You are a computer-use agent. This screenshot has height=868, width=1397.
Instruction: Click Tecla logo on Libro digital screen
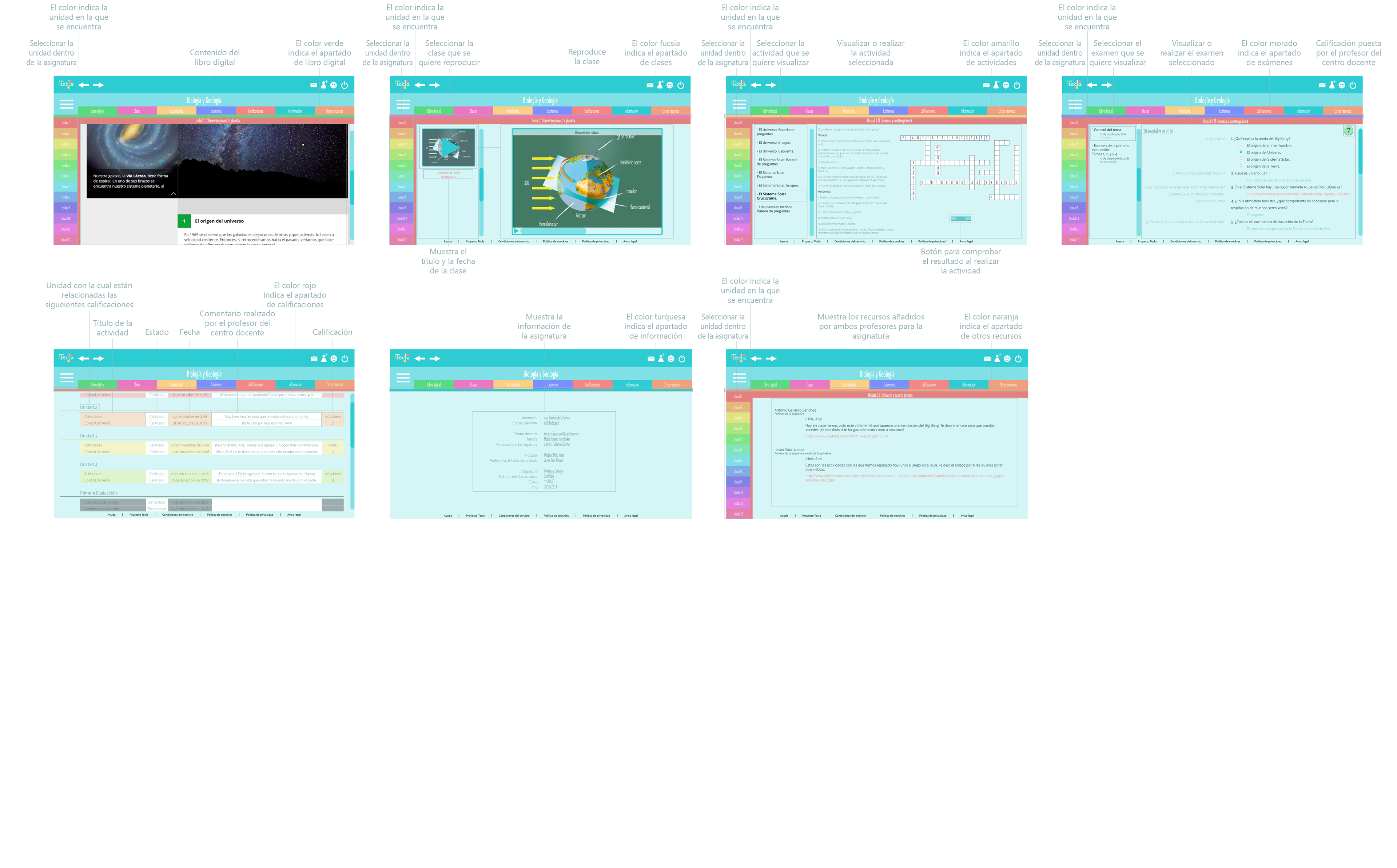coord(66,84)
